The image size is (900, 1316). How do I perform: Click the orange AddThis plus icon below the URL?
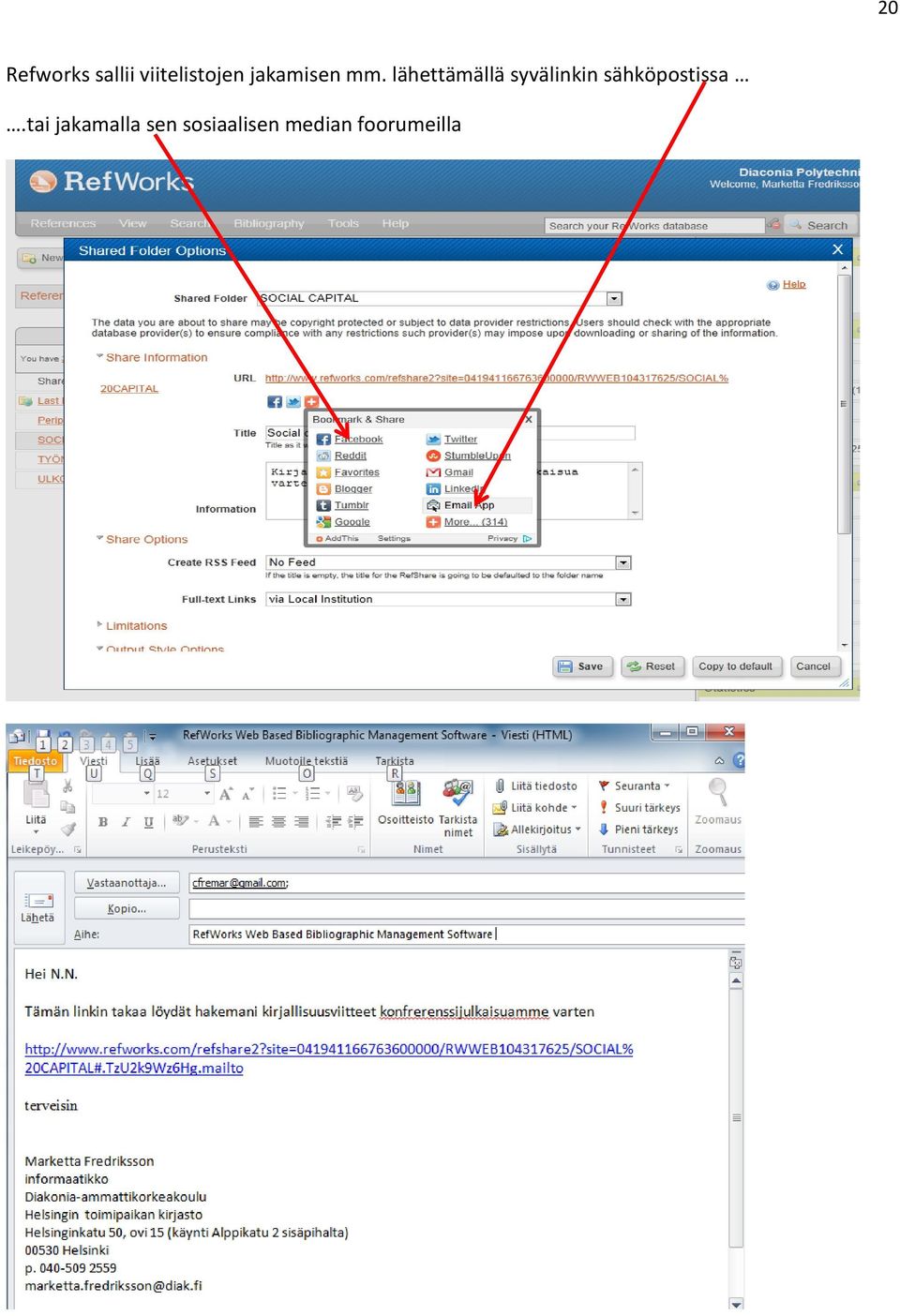click(x=311, y=401)
